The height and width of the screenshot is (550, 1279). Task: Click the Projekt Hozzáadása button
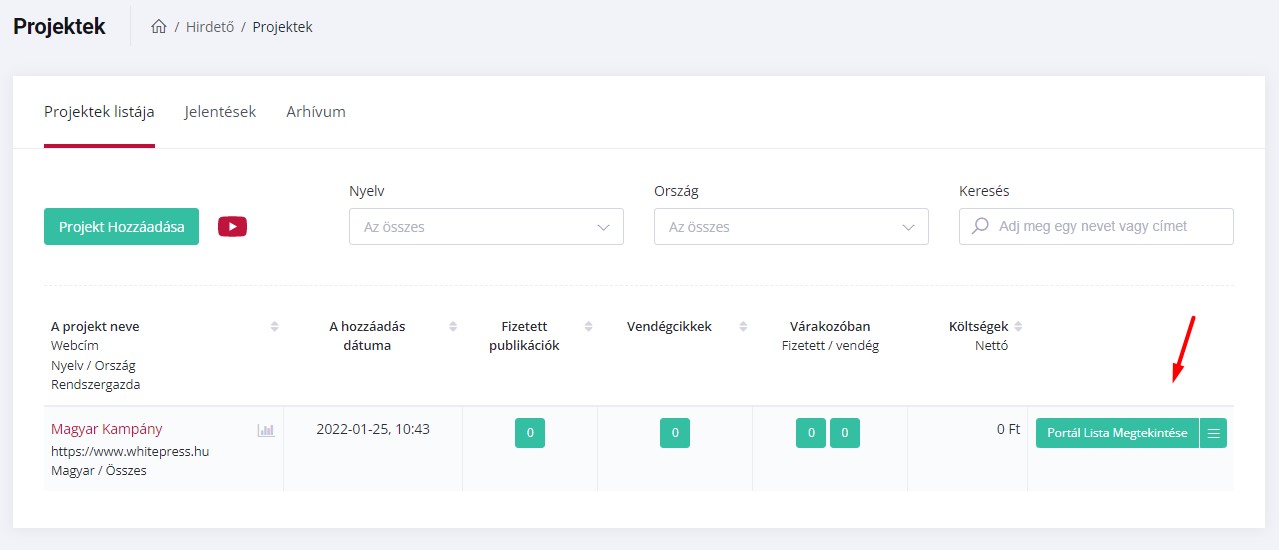(122, 227)
